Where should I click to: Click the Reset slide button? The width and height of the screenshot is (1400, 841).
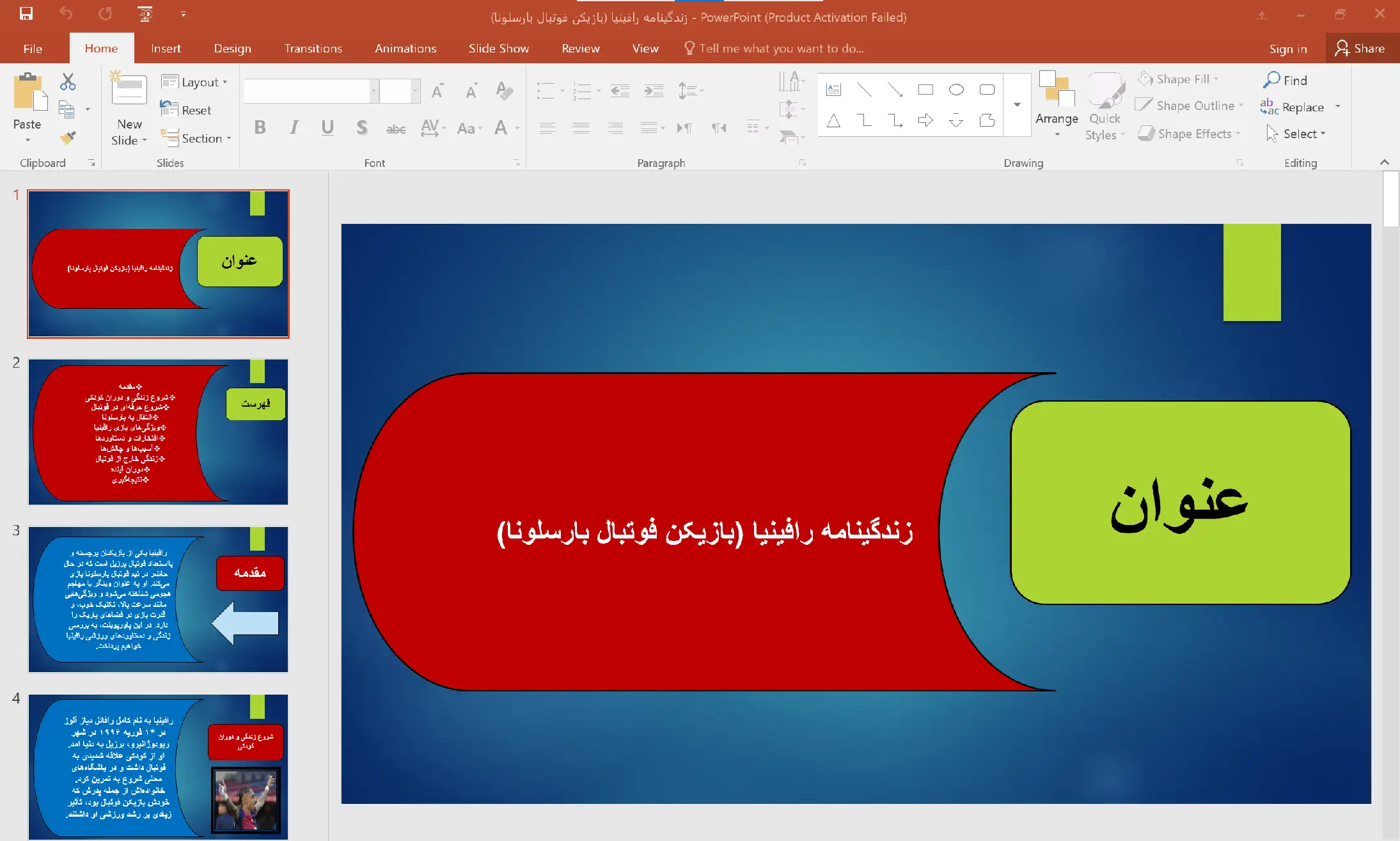[185, 110]
